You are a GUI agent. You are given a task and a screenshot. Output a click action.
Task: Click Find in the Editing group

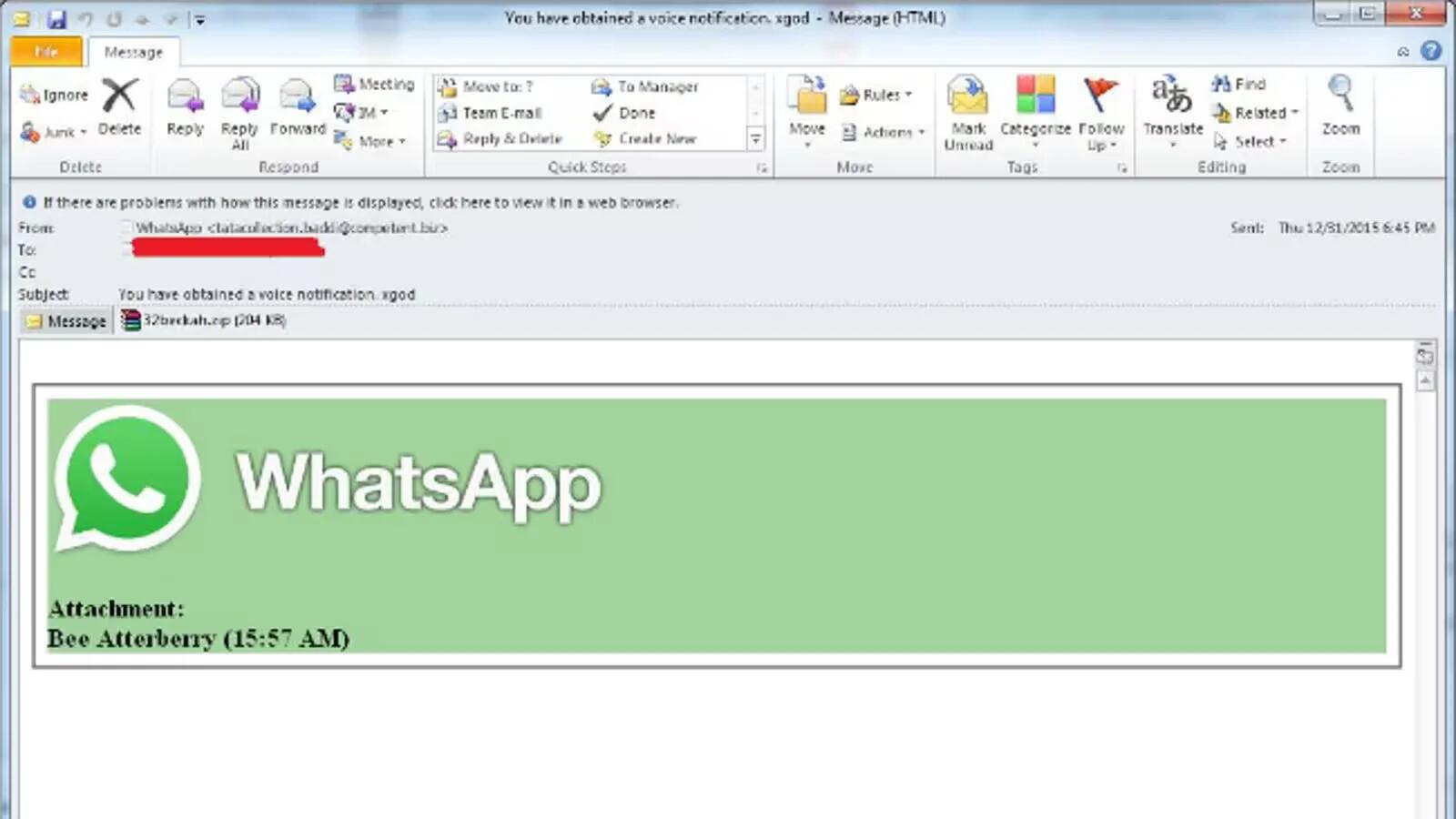(x=1239, y=84)
